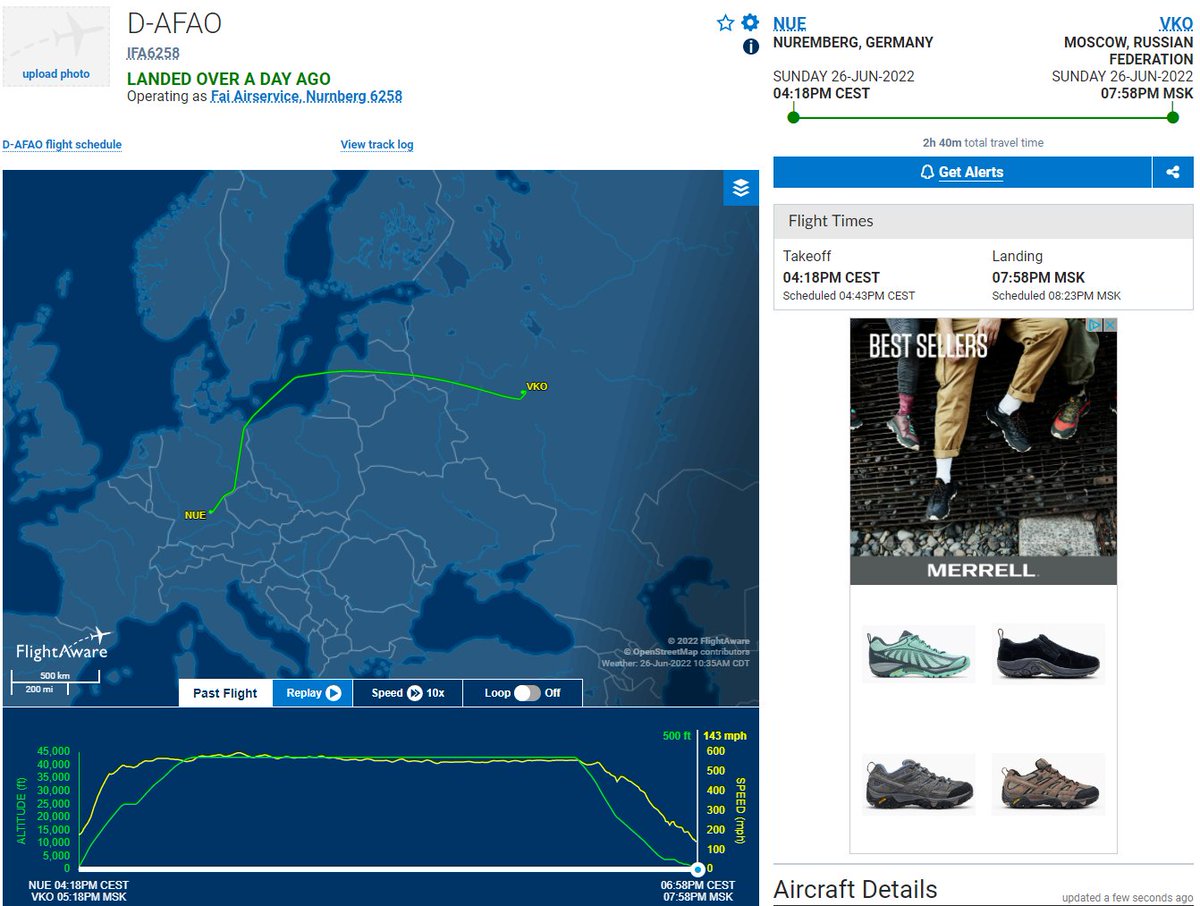The image size is (1200, 906).
Task: Open the settings gear icon
Action: tap(750, 23)
